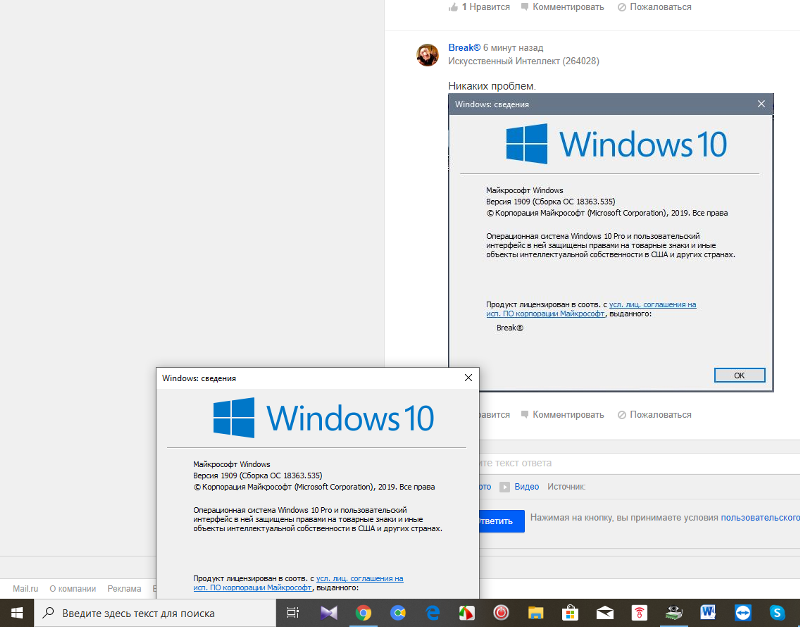Screen dimensions: 800x627
Task: Click Break®'s avatar picture
Action: (428, 55)
